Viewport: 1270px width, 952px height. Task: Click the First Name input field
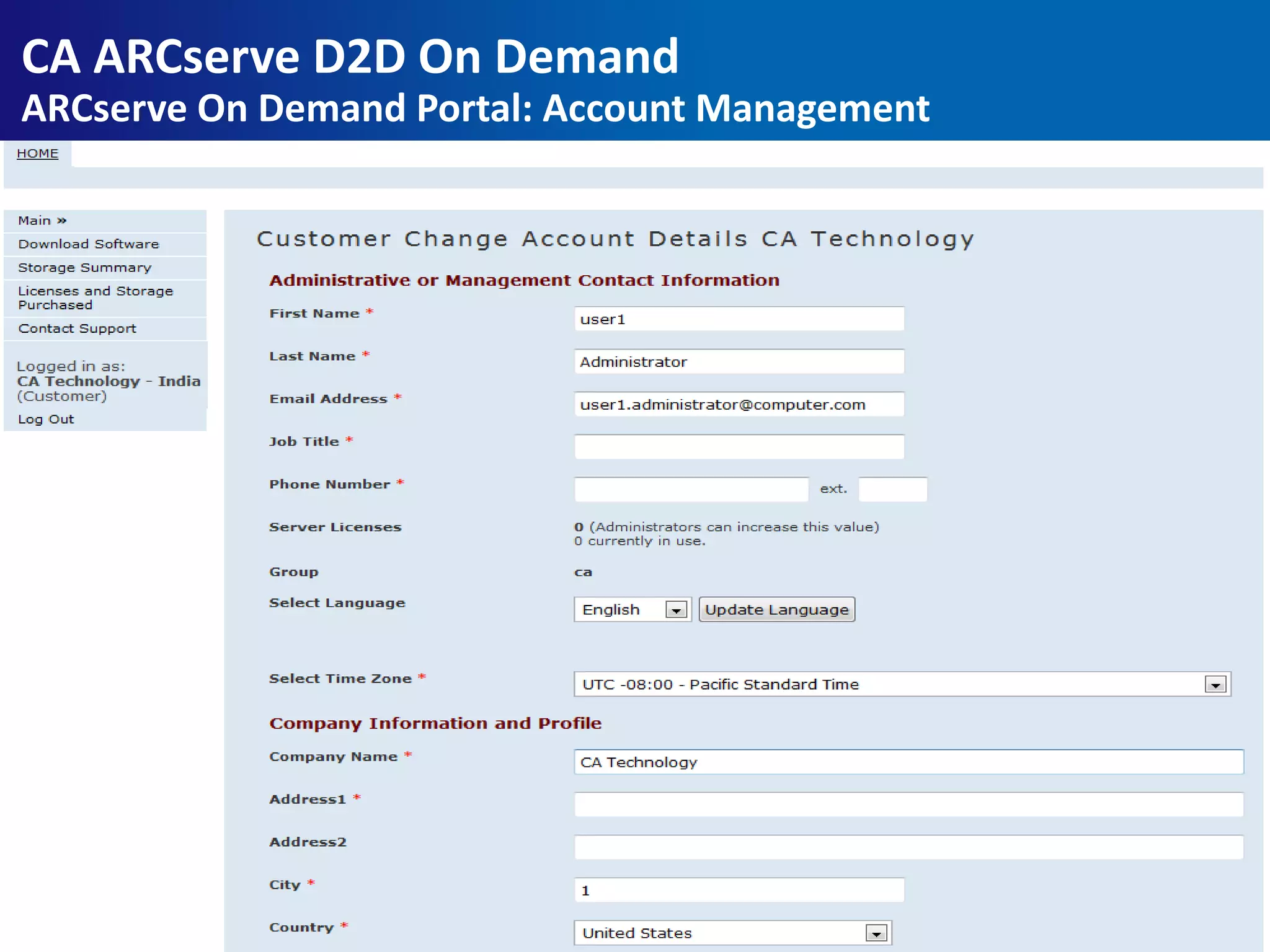[x=739, y=319]
